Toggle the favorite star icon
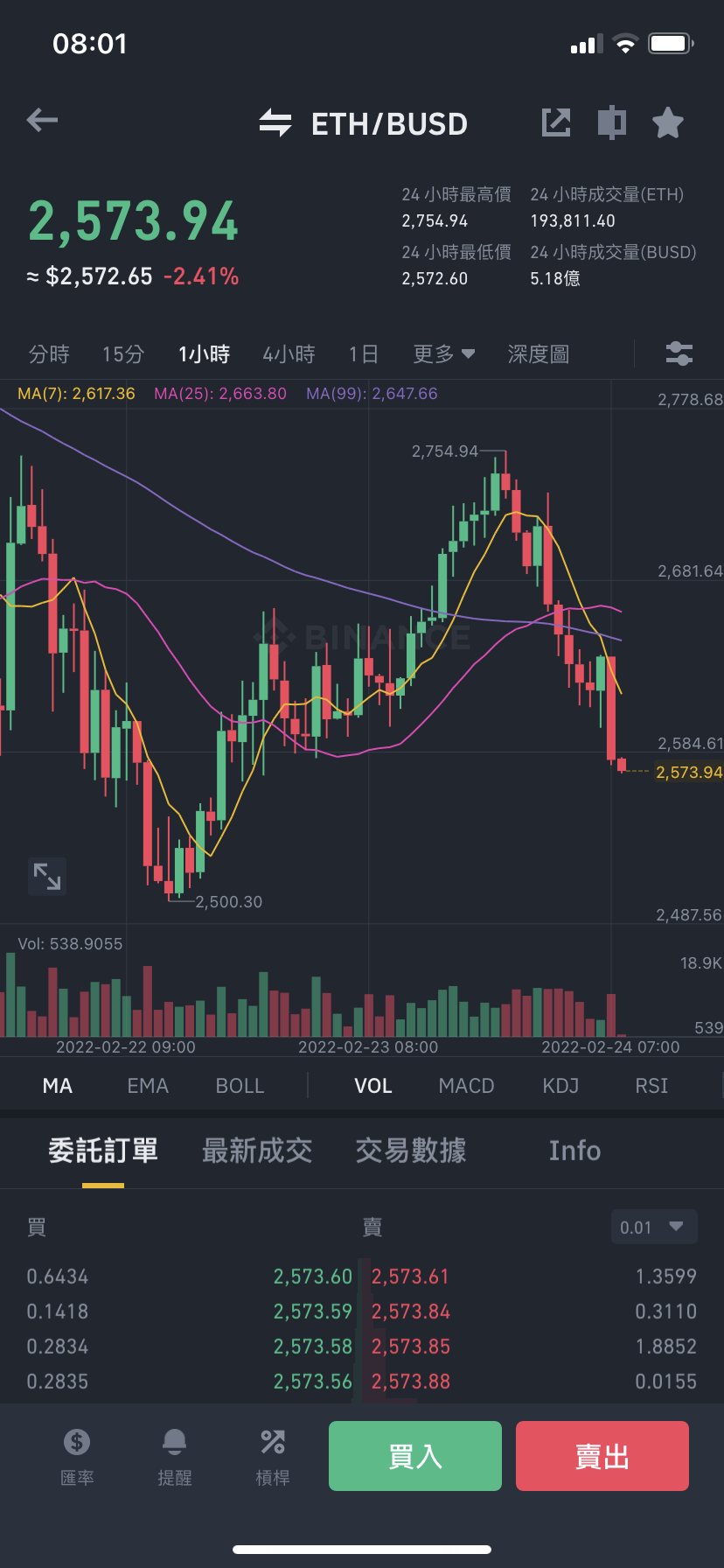 tap(668, 122)
